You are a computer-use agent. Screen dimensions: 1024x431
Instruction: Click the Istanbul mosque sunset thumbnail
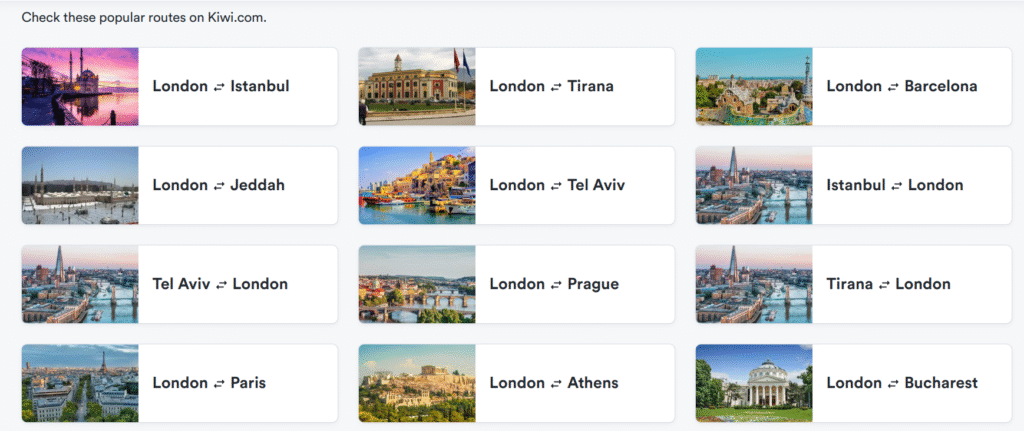tap(80, 86)
